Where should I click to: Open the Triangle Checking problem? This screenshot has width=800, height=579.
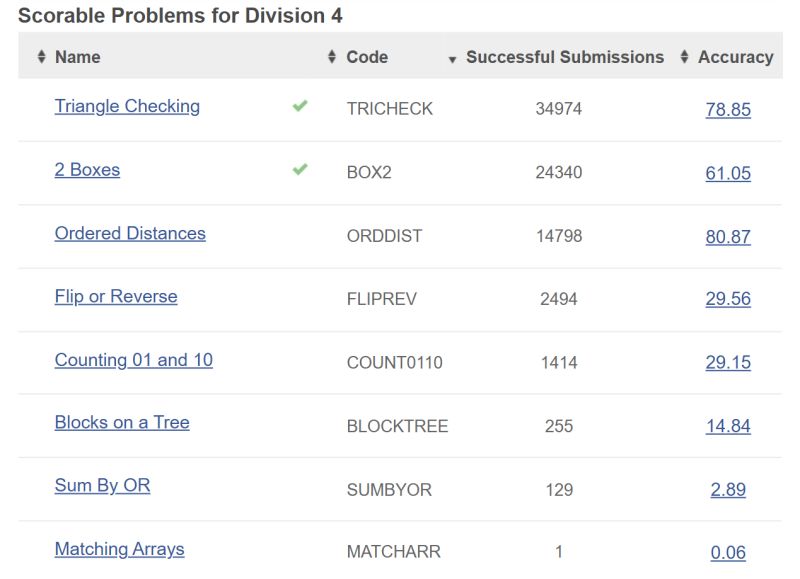tap(127, 106)
